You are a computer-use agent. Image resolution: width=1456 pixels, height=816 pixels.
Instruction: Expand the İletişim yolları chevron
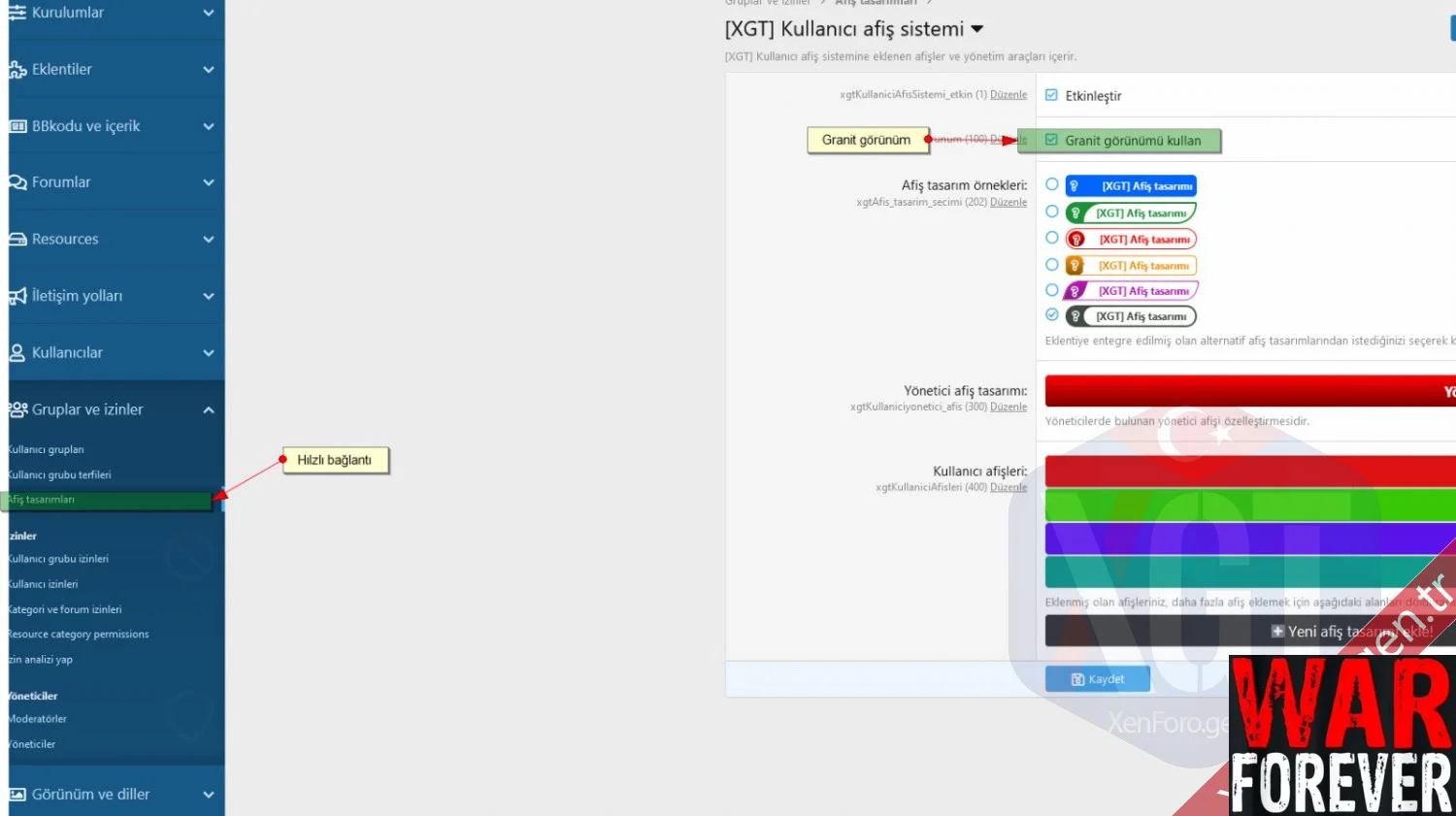pos(208,296)
